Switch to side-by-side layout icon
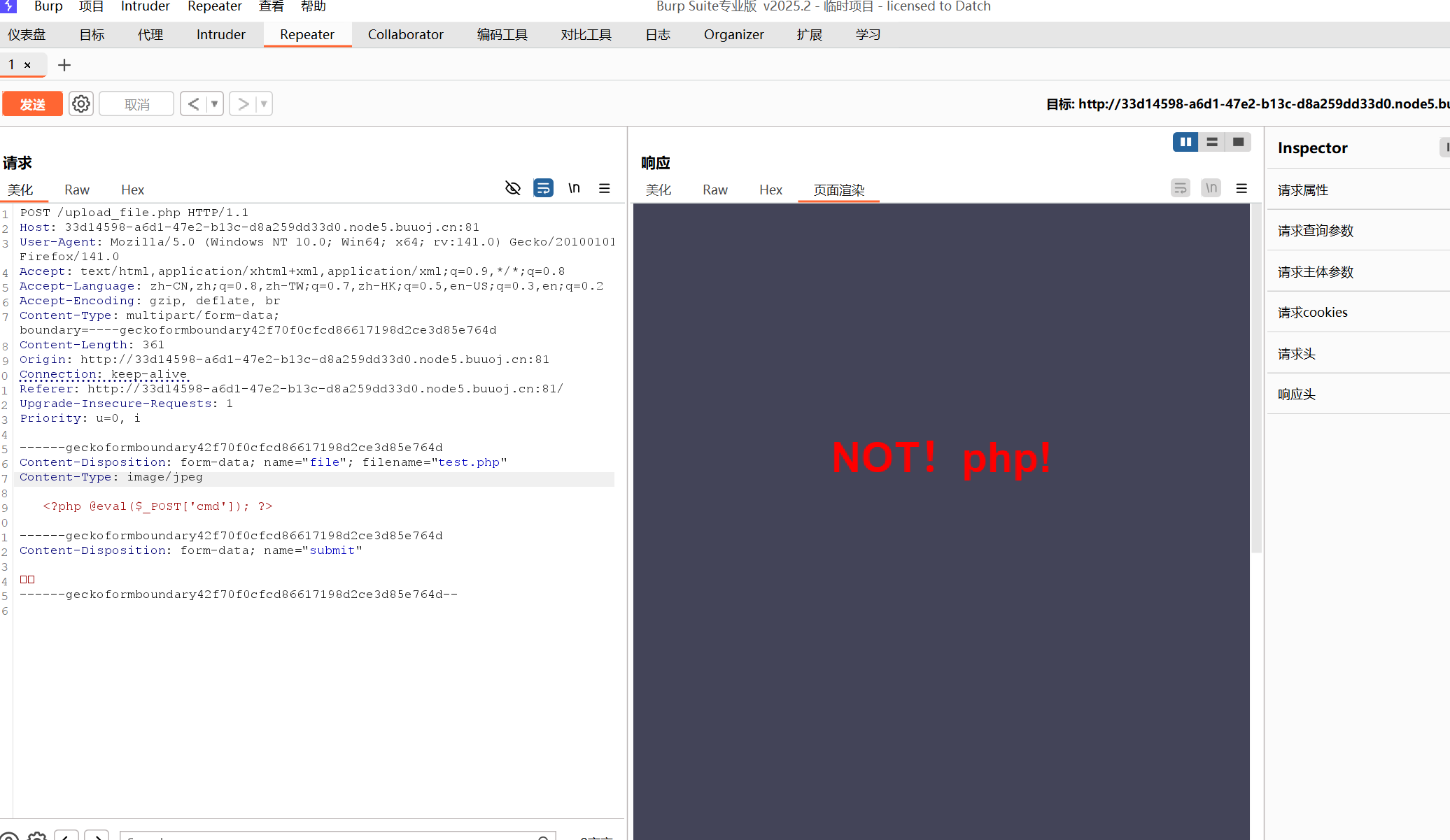The image size is (1450, 840). 1185,142
